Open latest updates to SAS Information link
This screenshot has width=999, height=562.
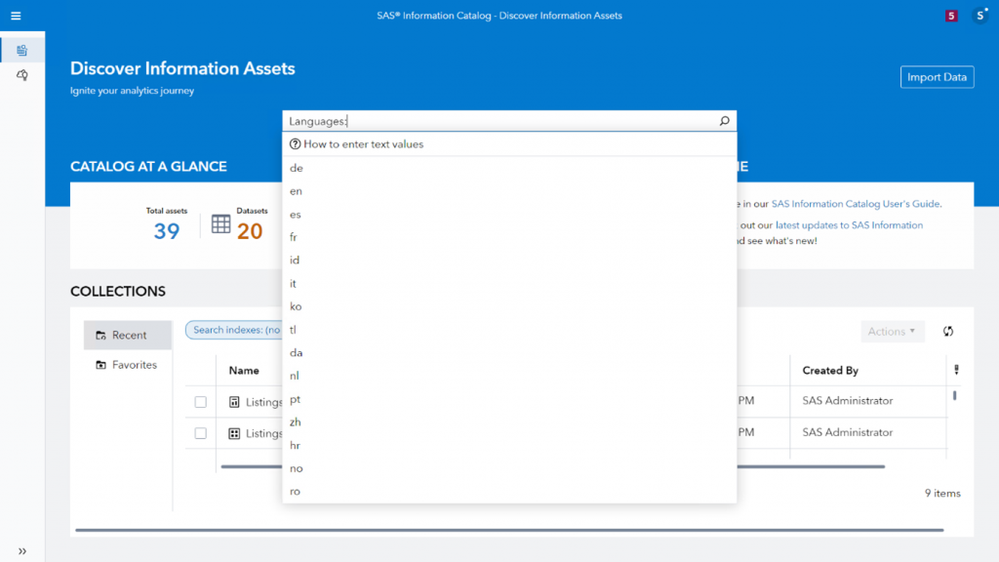coord(849,225)
